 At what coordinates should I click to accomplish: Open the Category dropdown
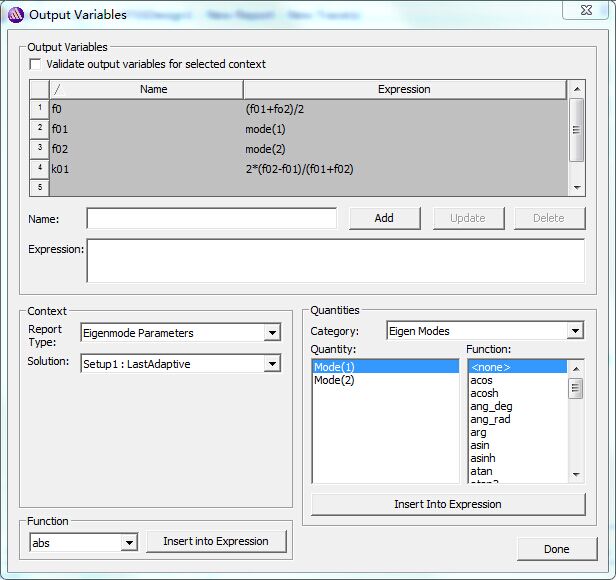(x=575, y=331)
